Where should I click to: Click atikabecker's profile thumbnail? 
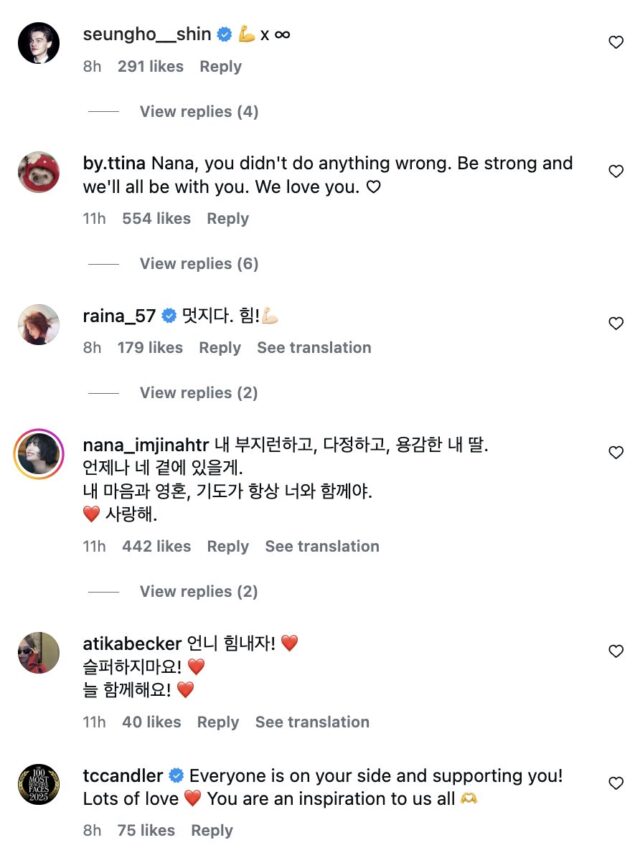pos(39,652)
